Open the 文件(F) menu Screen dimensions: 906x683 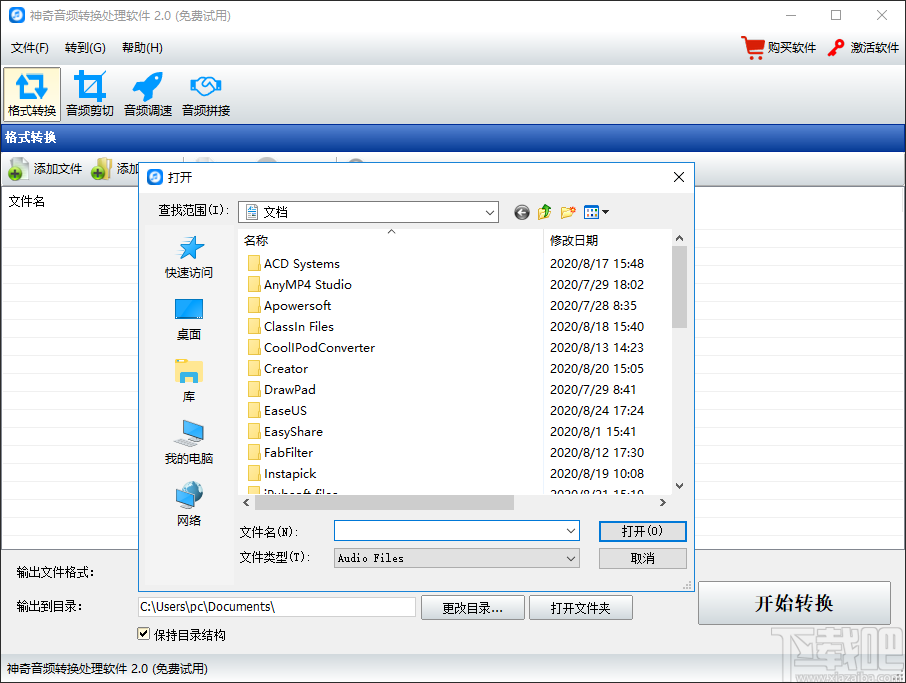(x=29, y=48)
